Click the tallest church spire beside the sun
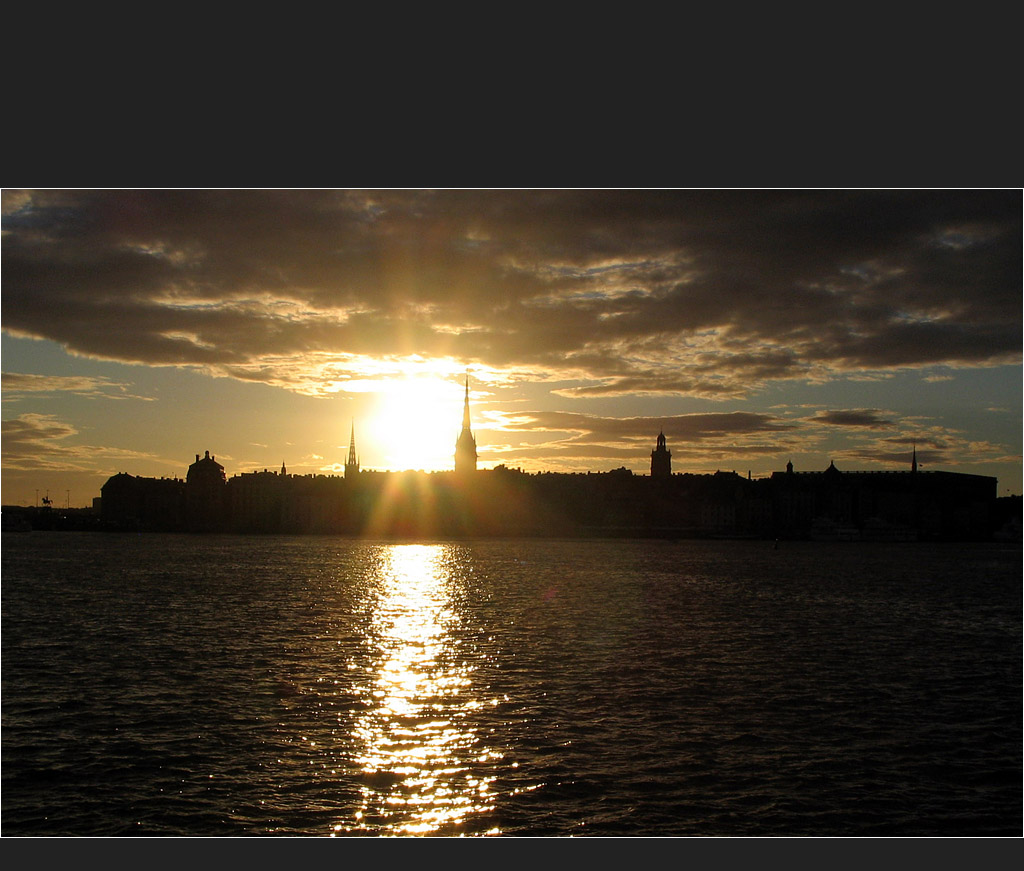 coord(465,430)
